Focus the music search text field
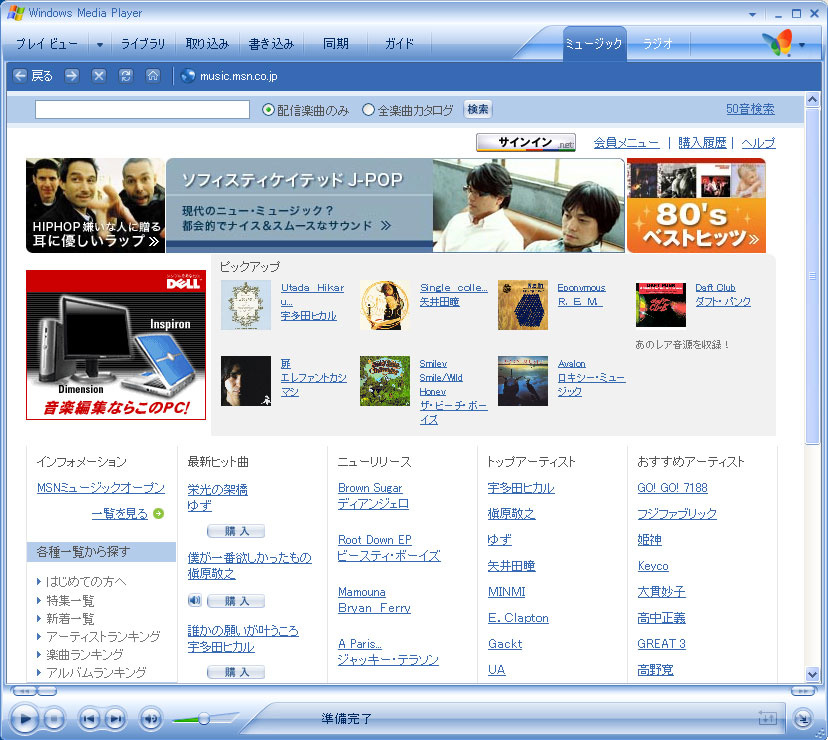The height and width of the screenshot is (740, 828). (142, 109)
